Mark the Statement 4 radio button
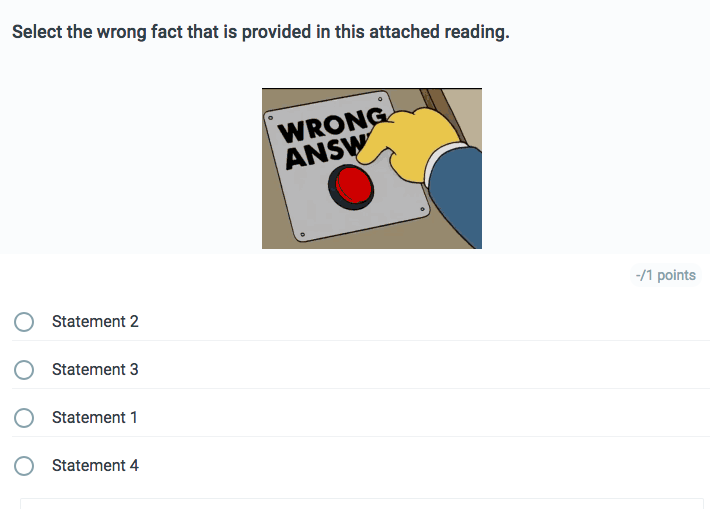The image size is (710, 509). [24, 466]
